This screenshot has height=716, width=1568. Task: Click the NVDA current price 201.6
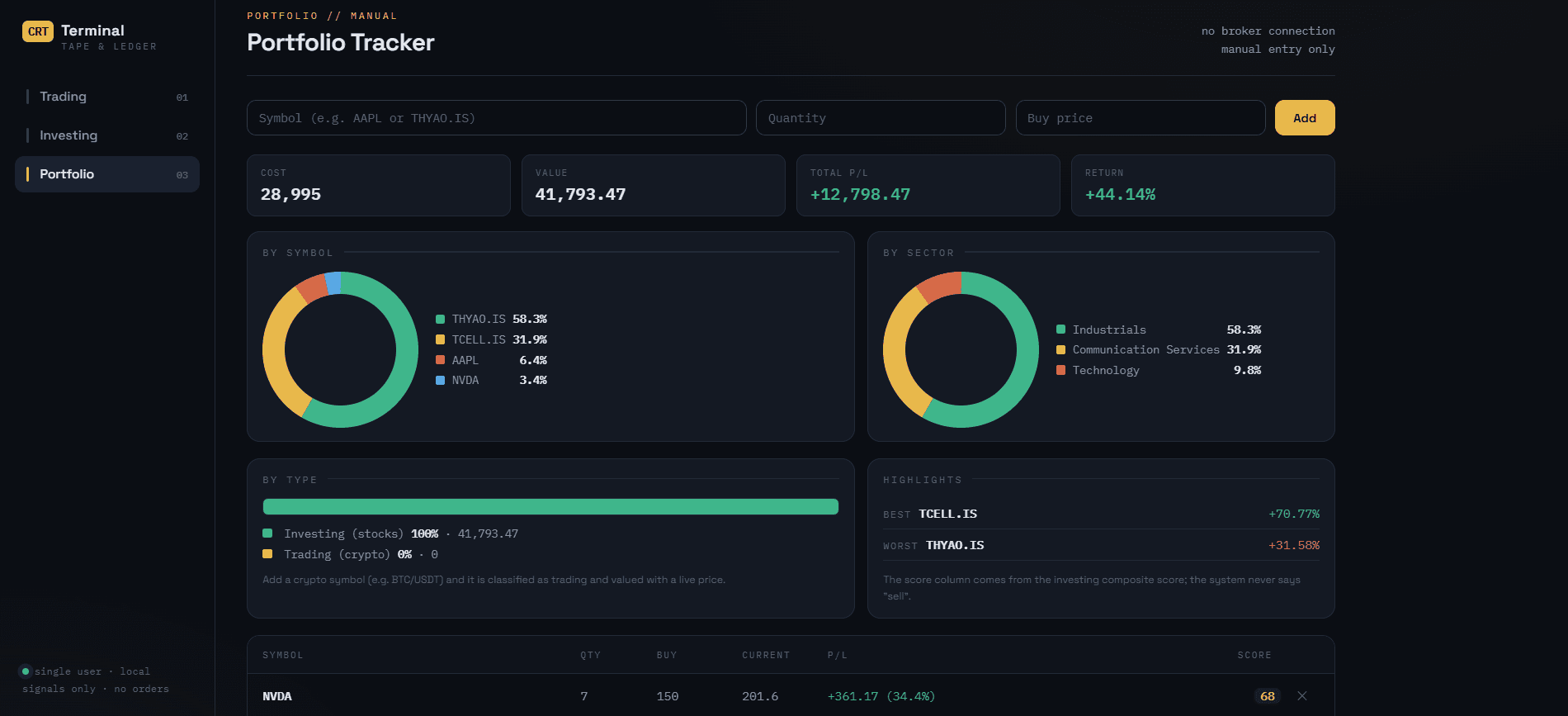760,696
